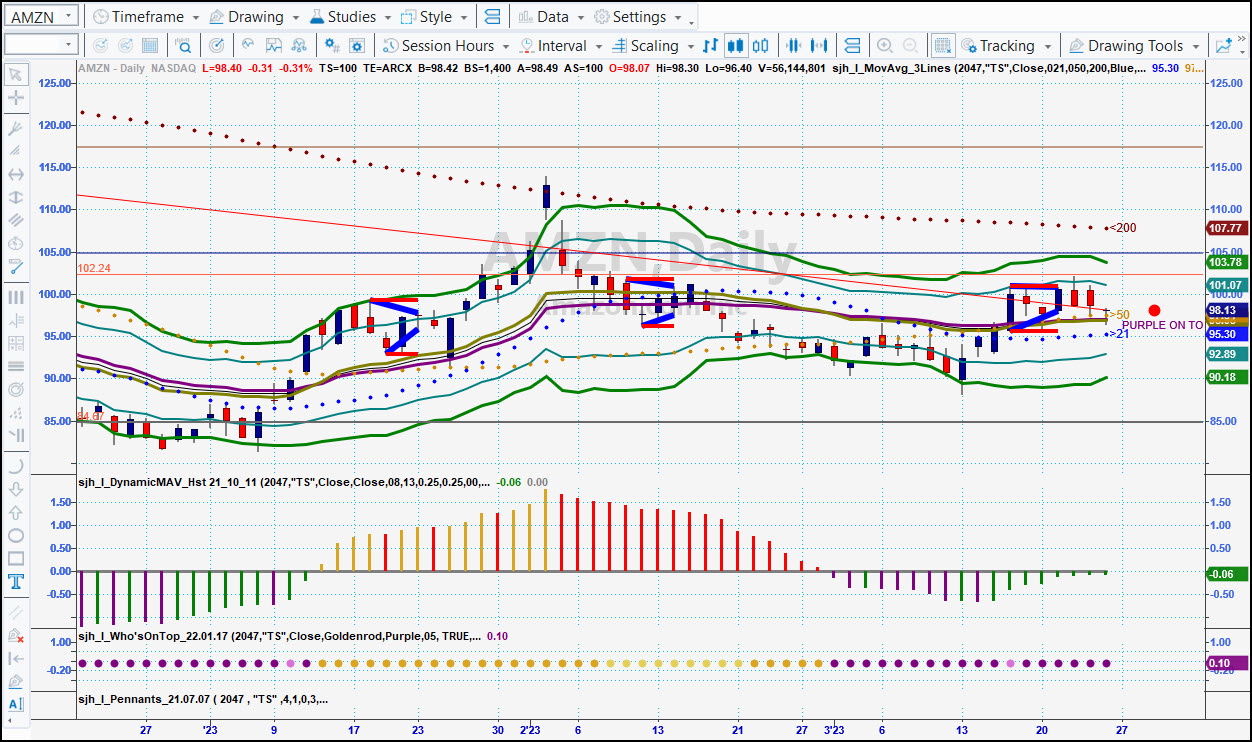This screenshot has width=1252, height=742.
Task: Switch to OHLC bar chart style
Action: tap(711, 46)
